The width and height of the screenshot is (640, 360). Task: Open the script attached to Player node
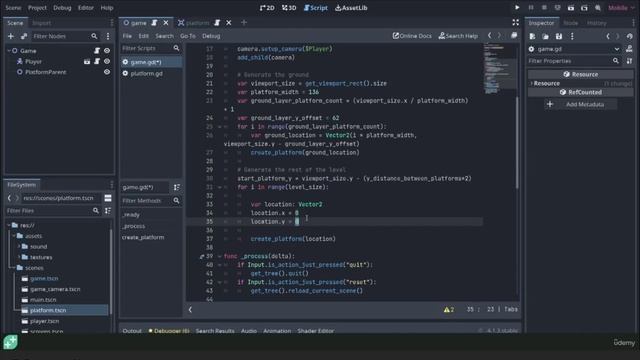(97, 61)
